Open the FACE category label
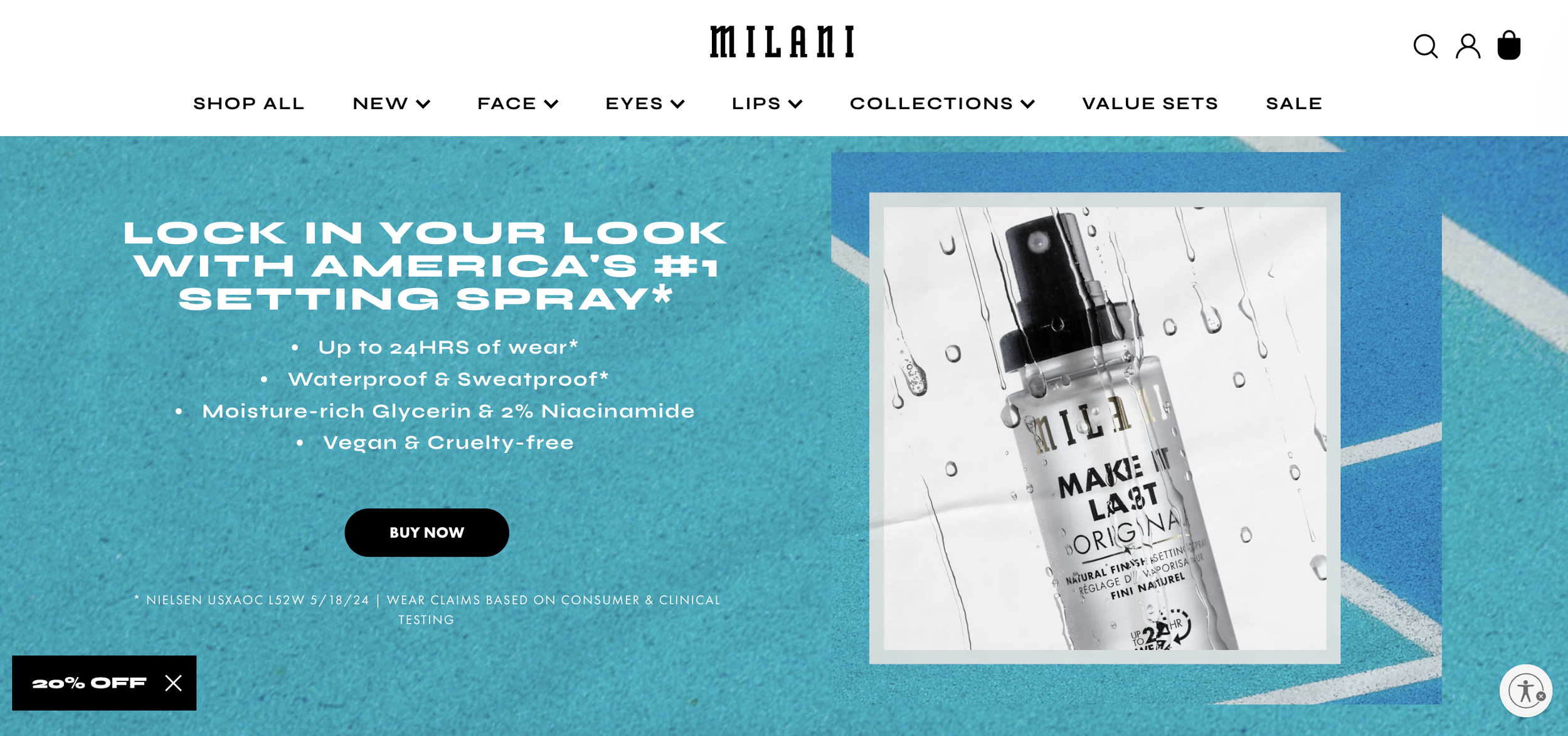The image size is (1568, 736). (x=507, y=104)
